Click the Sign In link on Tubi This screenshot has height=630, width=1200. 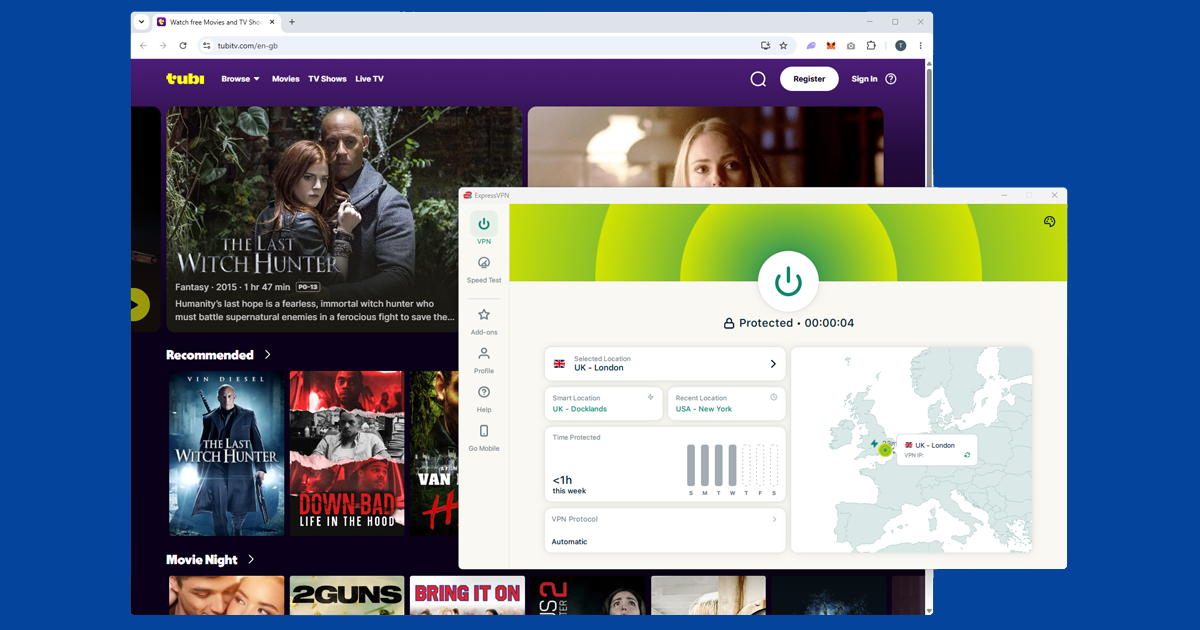[x=864, y=79]
